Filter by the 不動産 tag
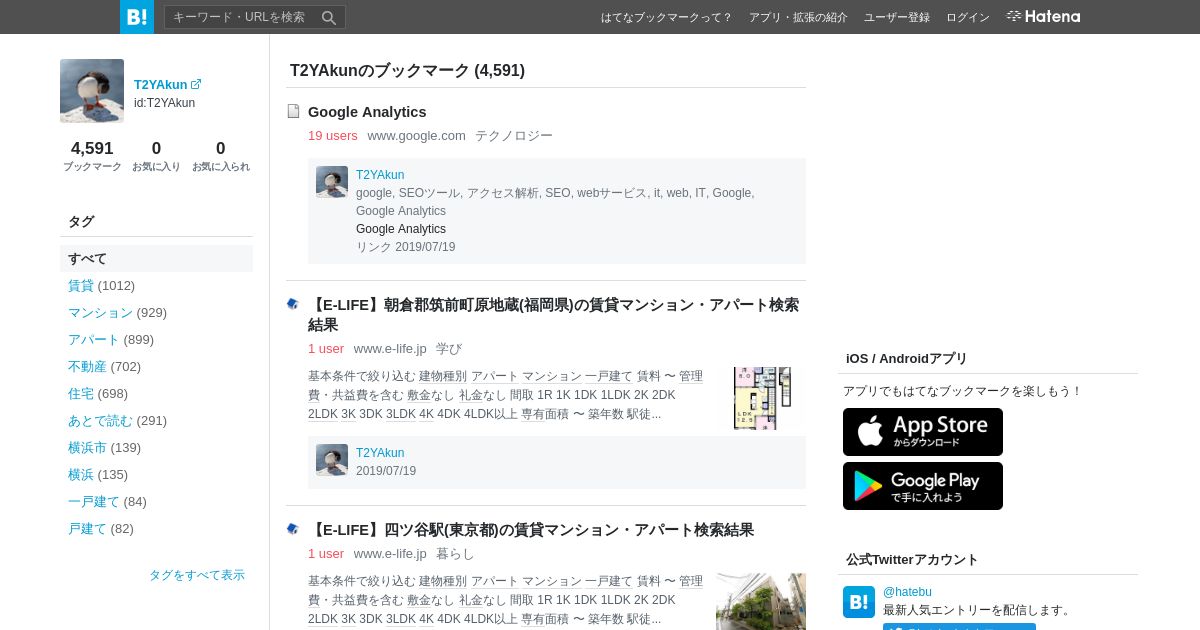This screenshot has height=630, width=1200. pos(87,366)
